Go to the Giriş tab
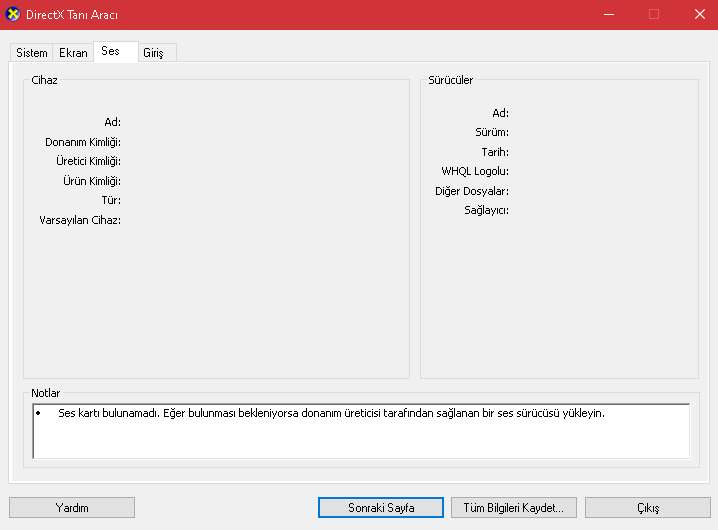718x530 pixels. [x=153, y=53]
